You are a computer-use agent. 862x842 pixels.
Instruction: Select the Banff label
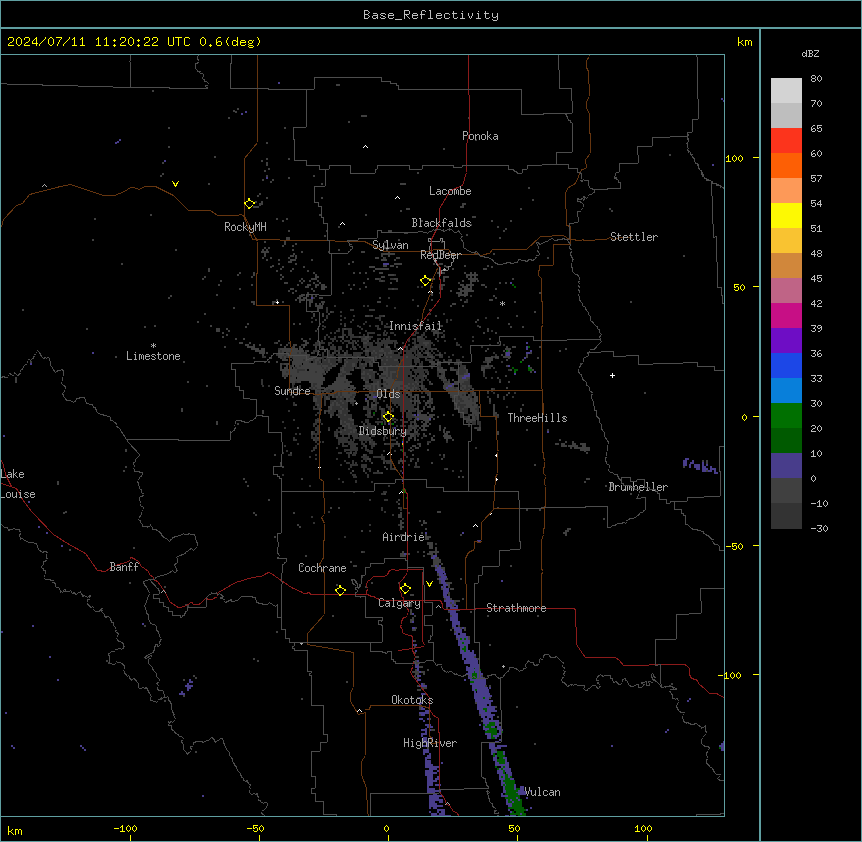124,567
